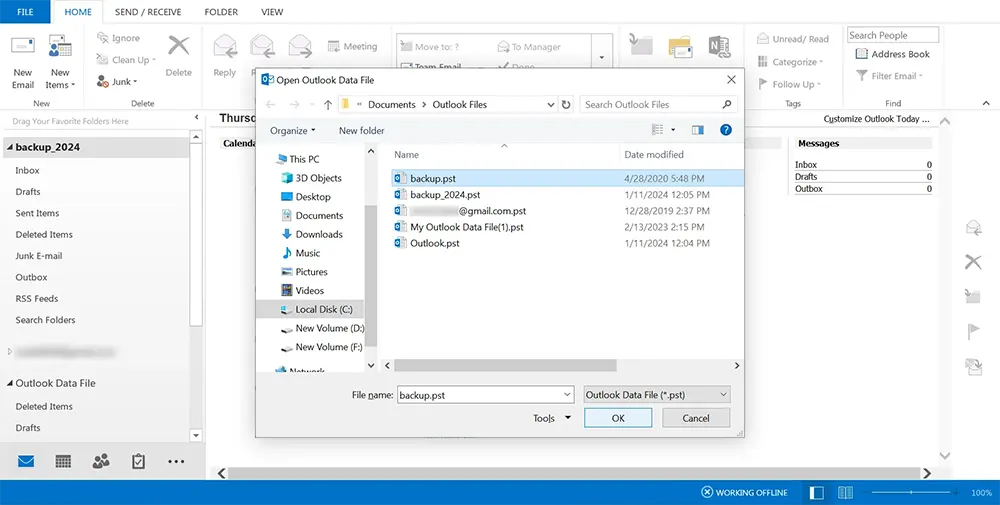Open the Categorize dropdown
This screenshot has width=1000, height=505.
(x=790, y=62)
